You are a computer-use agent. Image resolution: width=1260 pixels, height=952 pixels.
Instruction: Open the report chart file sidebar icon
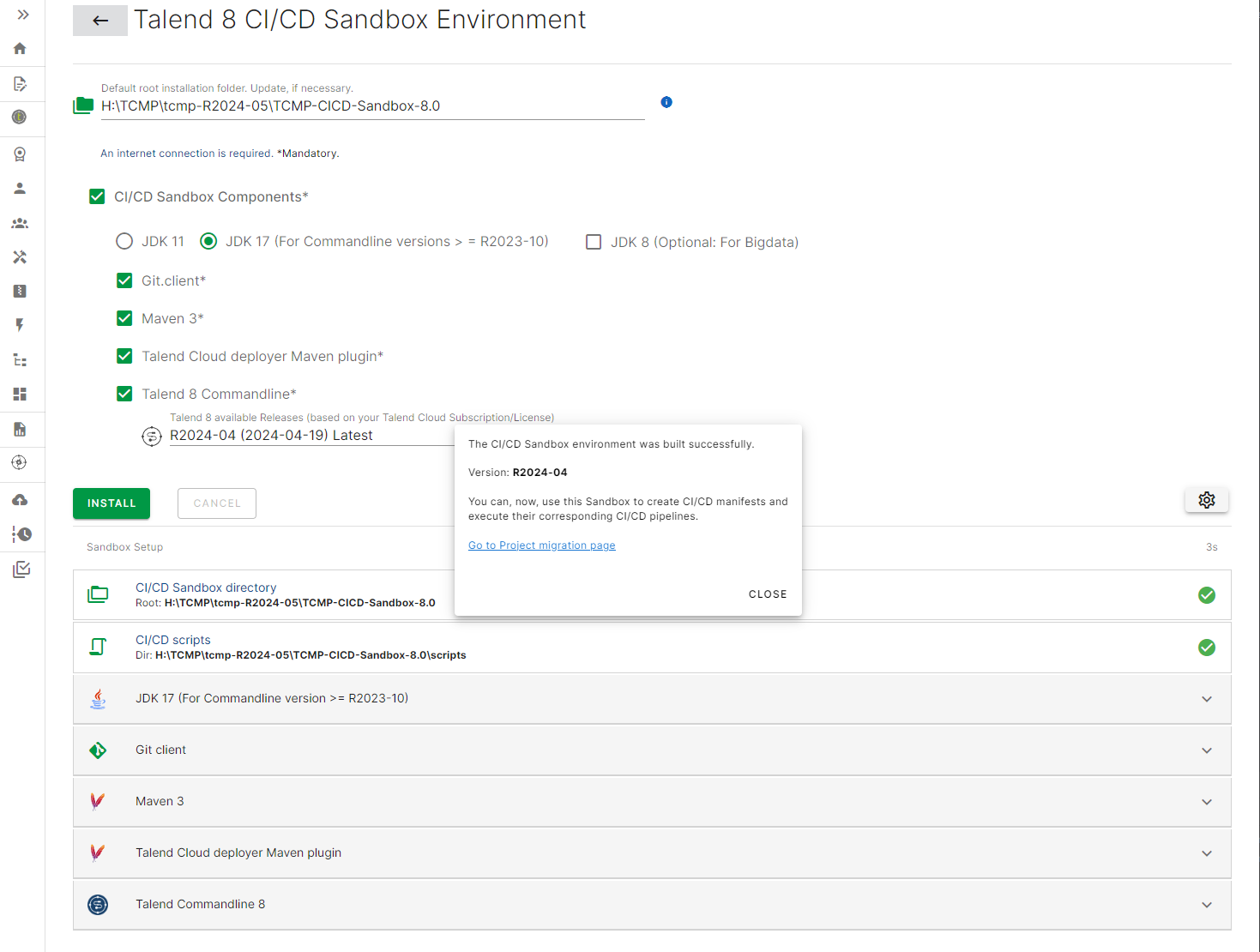pos(20,429)
